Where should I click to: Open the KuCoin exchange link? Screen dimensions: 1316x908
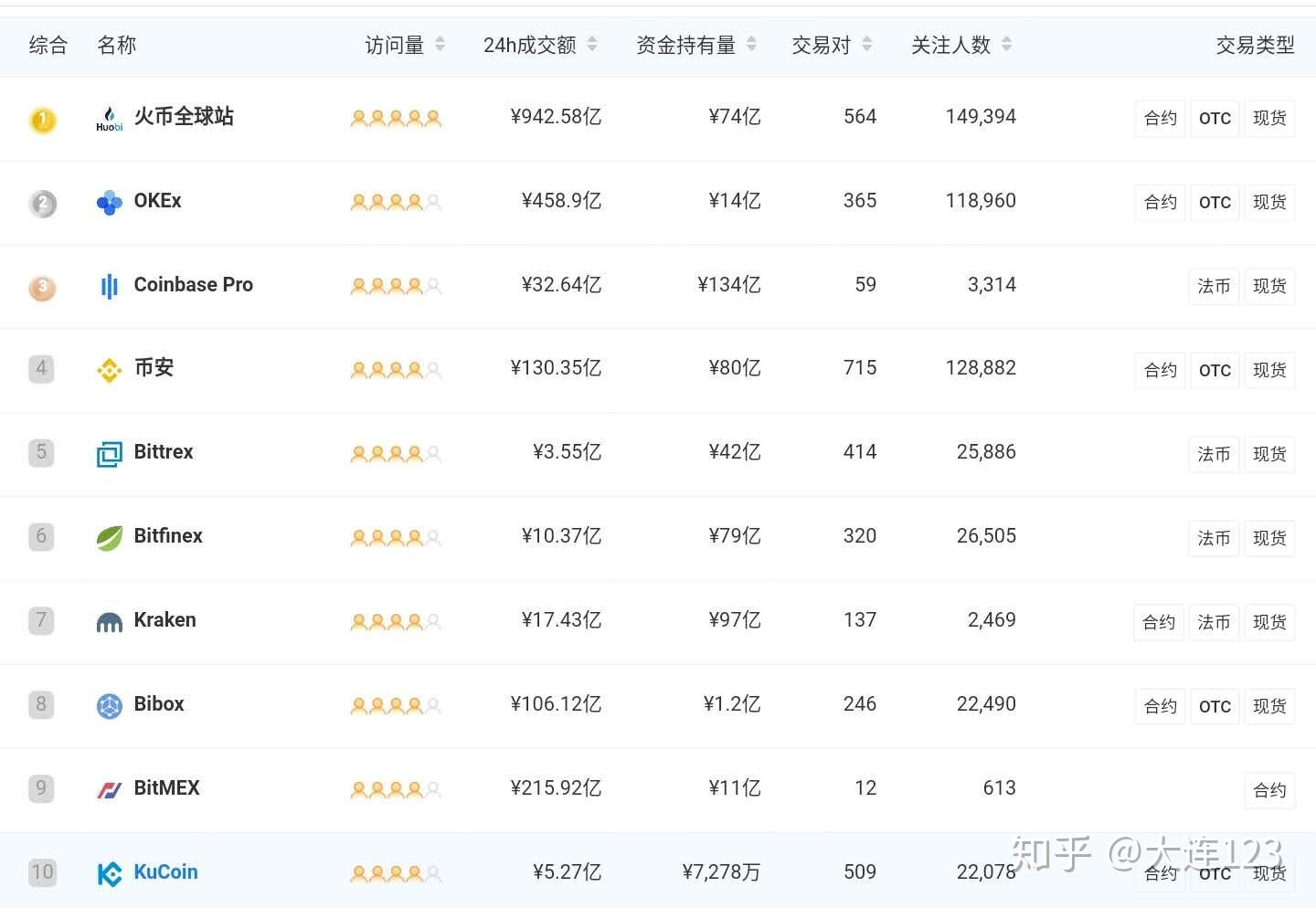click(165, 871)
